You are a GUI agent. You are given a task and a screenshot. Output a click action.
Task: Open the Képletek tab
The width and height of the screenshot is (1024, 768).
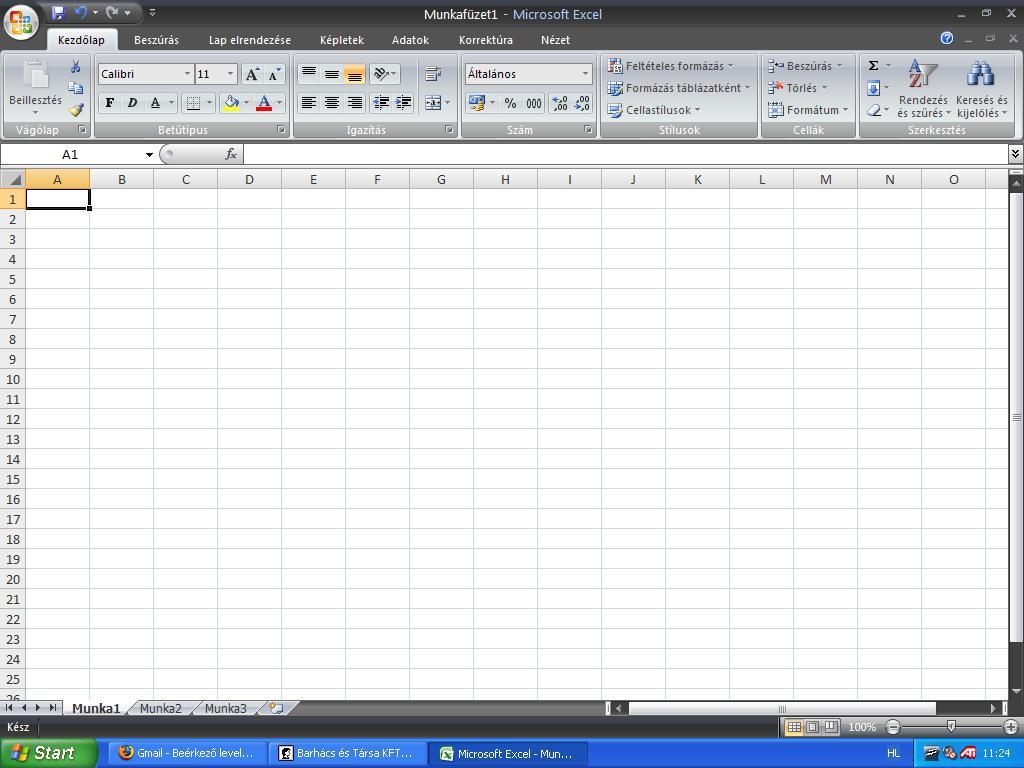342,40
